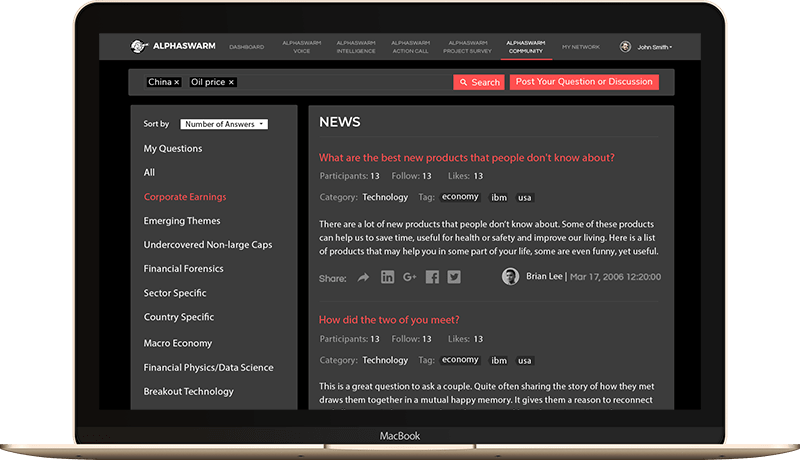Click Likes: 13 in second post

point(465,339)
